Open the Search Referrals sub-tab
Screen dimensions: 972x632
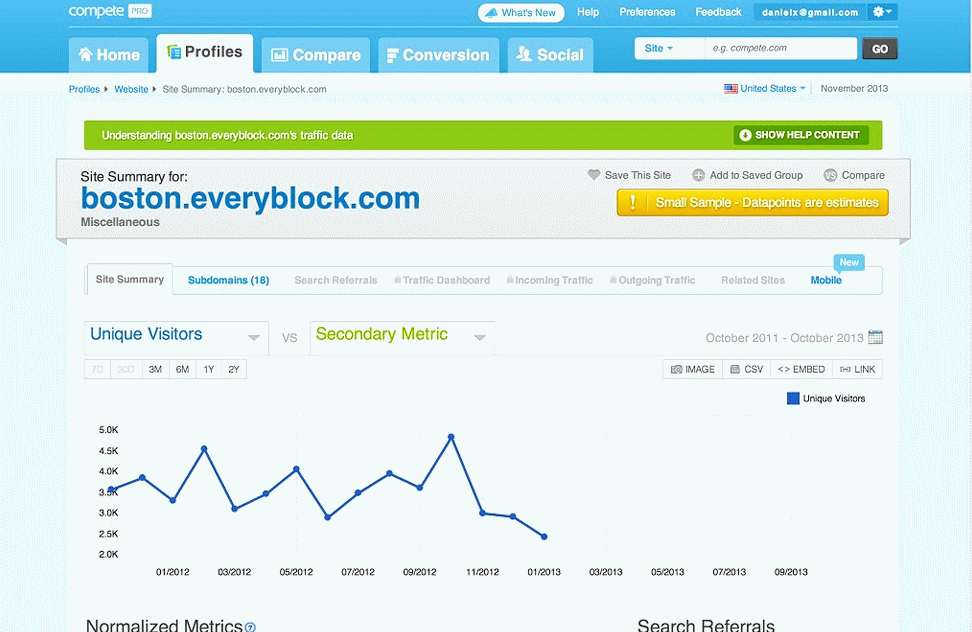pos(335,280)
